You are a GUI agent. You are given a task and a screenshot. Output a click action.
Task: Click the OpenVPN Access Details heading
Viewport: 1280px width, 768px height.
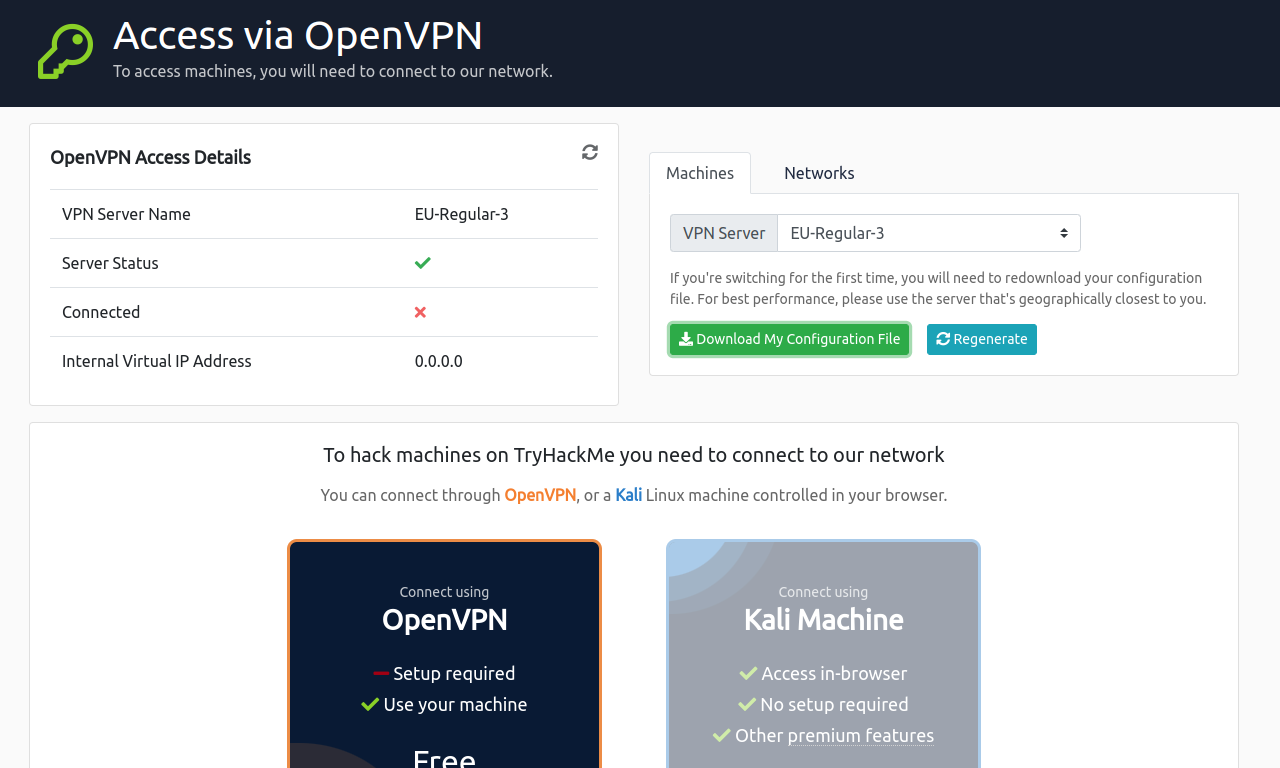[x=150, y=157]
